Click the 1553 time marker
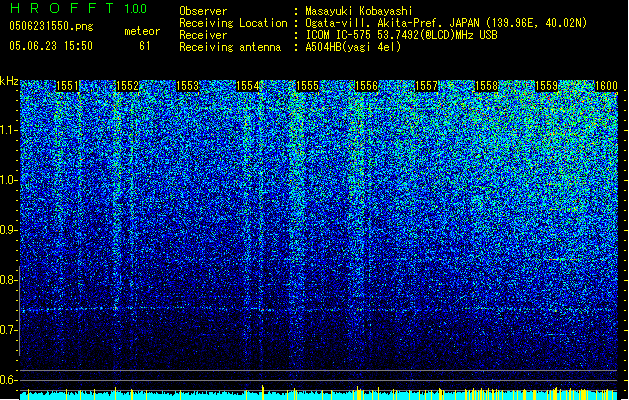Viewport: 629px width, 400px height. click(188, 86)
